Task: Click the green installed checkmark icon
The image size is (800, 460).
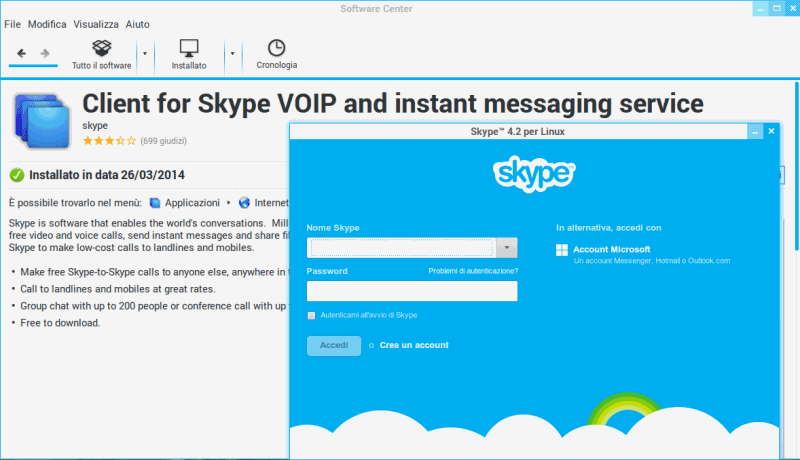Action: click(17, 175)
